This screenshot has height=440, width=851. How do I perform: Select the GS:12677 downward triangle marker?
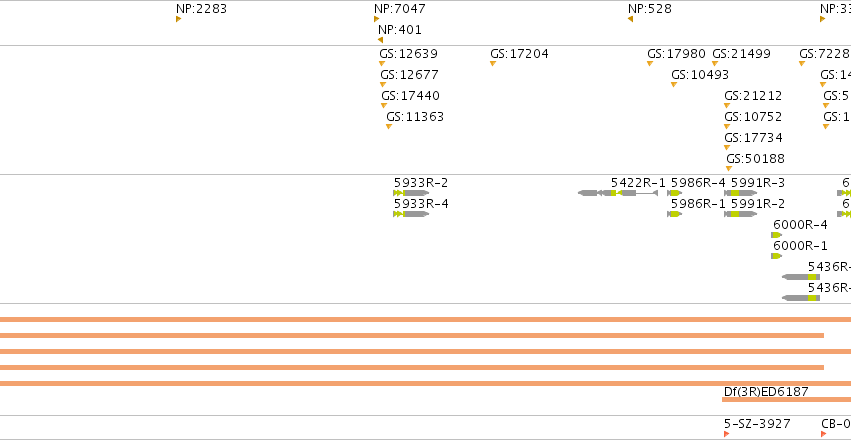[x=383, y=85]
